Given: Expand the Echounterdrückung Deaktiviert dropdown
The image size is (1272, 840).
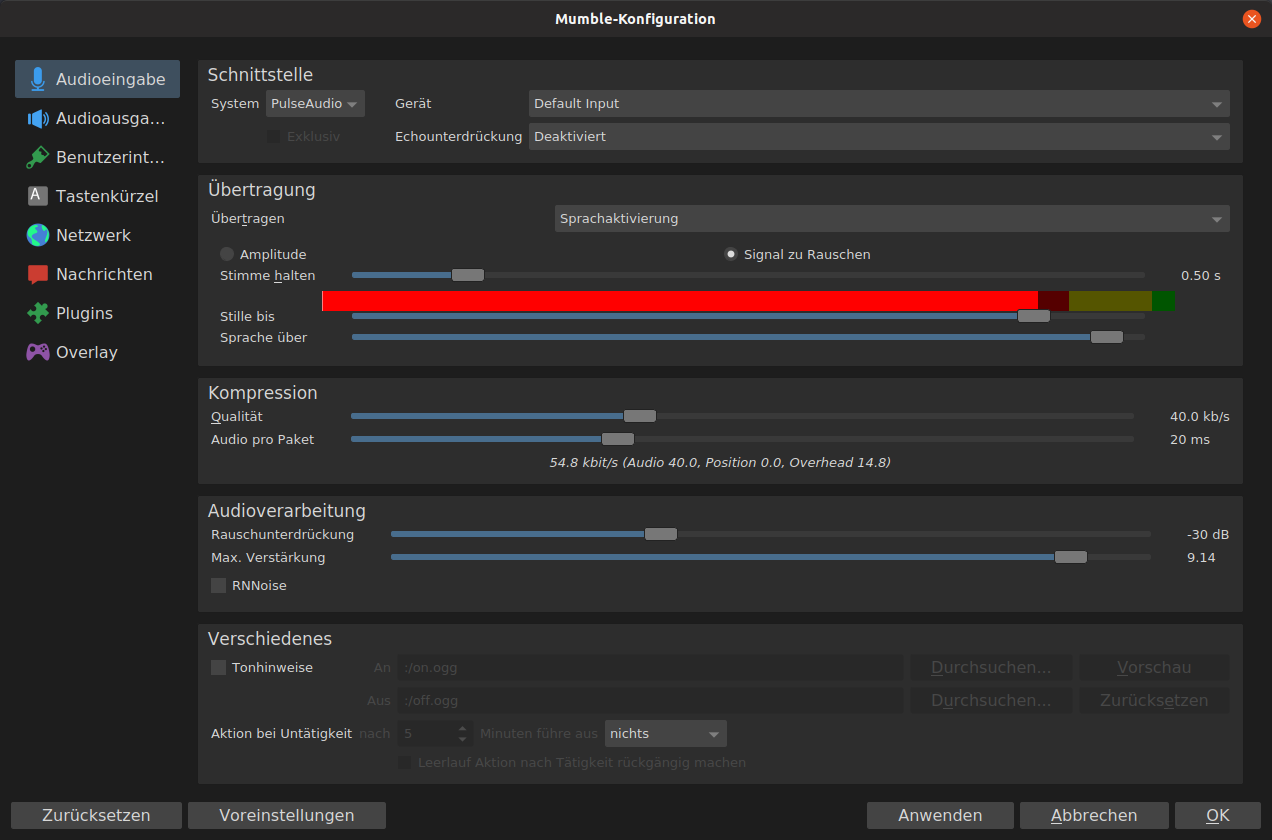Looking at the screenshot, I should click(x=878, y=137).
